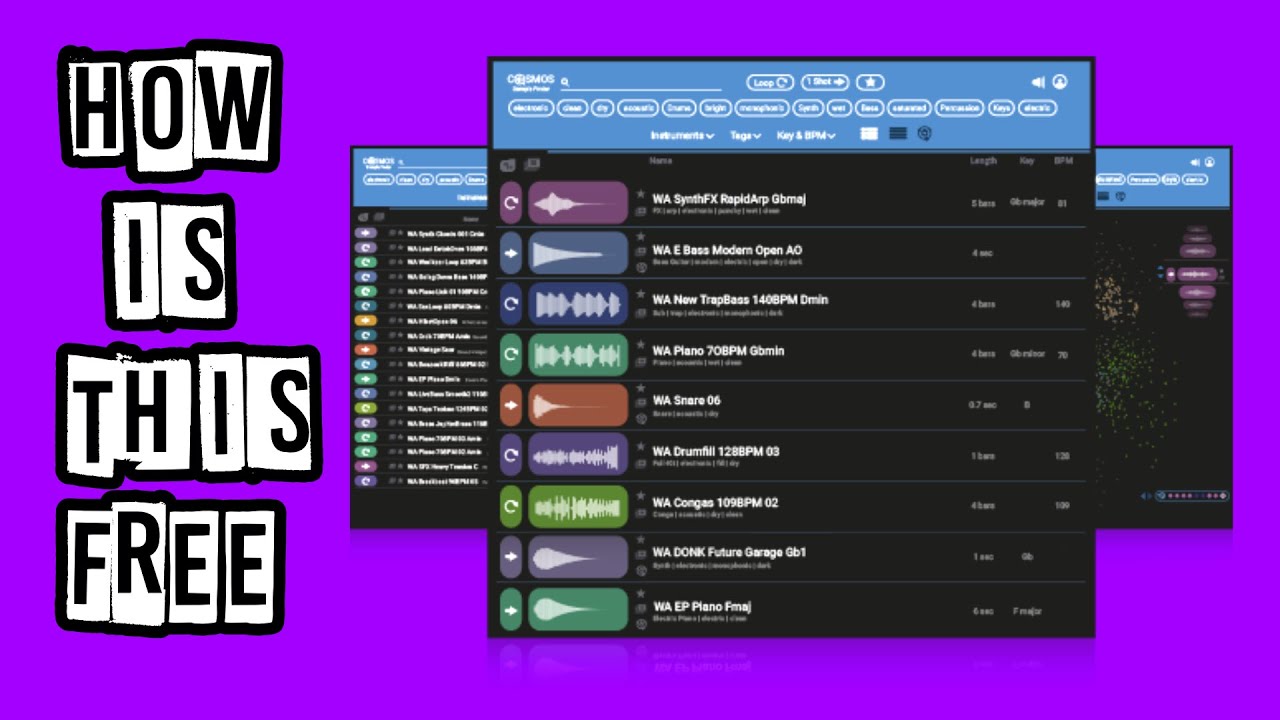Viewport: 1280px width, 720px height.
Task: Switch to the compact list view icon
Action: point(898,134)
